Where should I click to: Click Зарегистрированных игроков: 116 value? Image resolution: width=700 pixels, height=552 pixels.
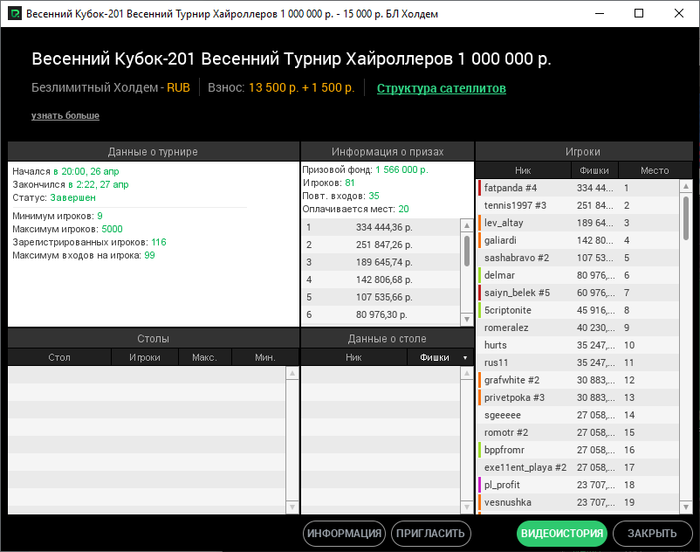[x=158, y=242]
